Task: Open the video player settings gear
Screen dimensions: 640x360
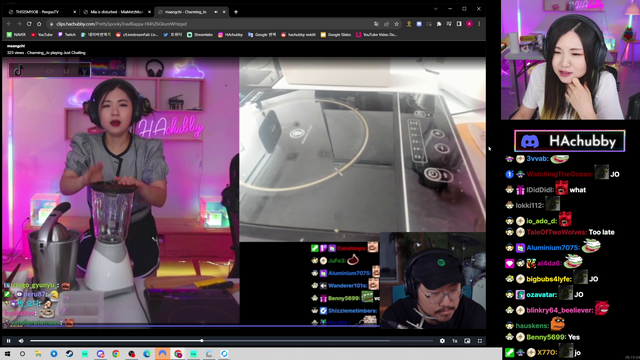Action: [x=442, y=341]
